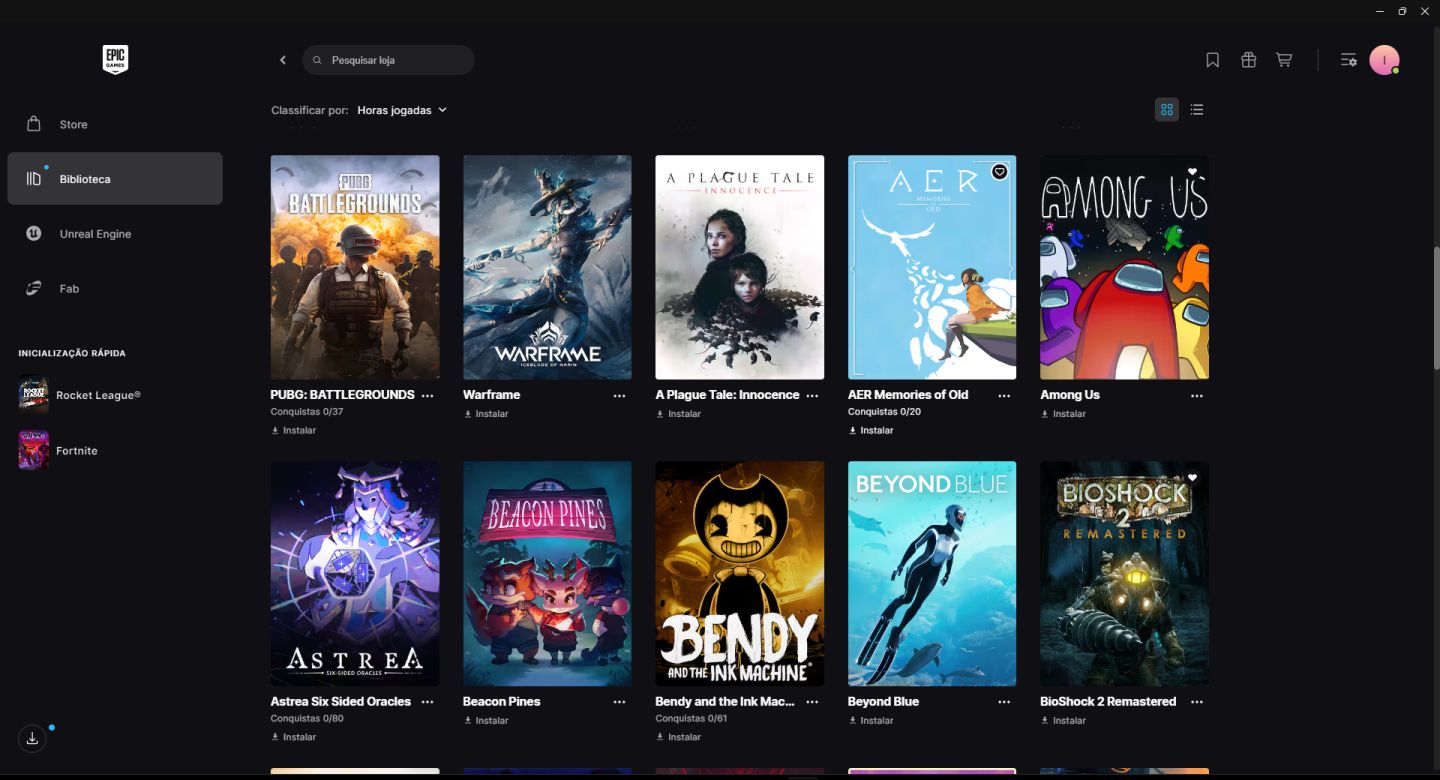Open options menu for Astrea Six Sided Oracles
The height and width of the screenshot is (780, 1440).
click(x=427, y=702)
